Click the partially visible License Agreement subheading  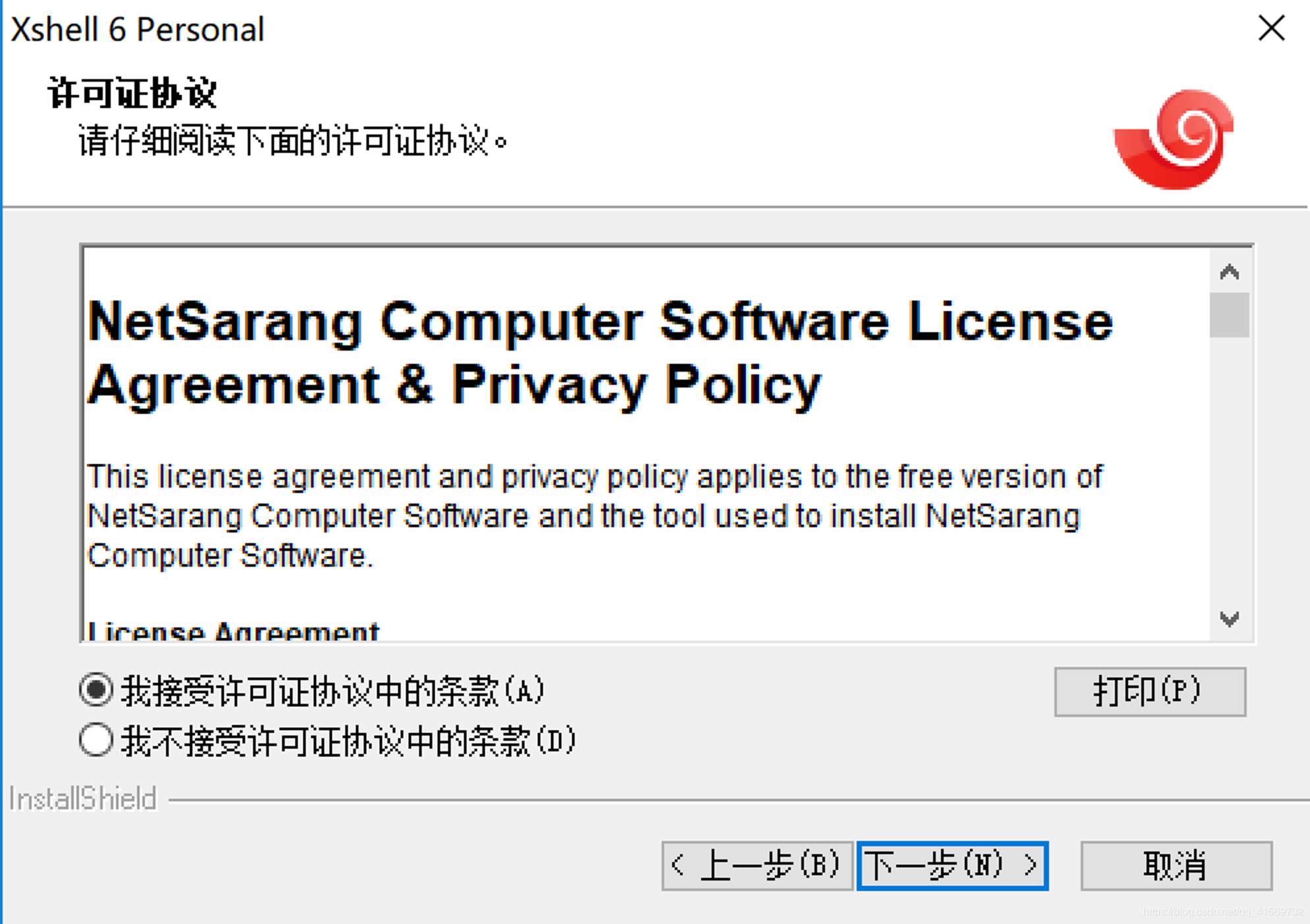click(x=233, y=631)
